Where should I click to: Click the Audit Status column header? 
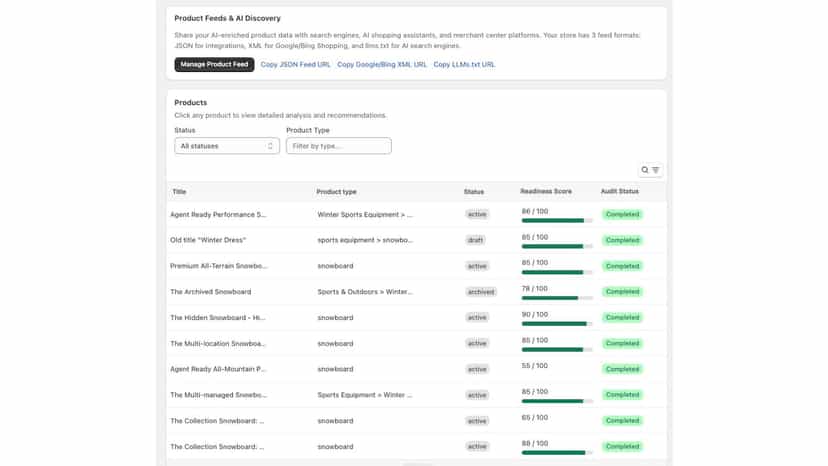[x=619, y=191]
